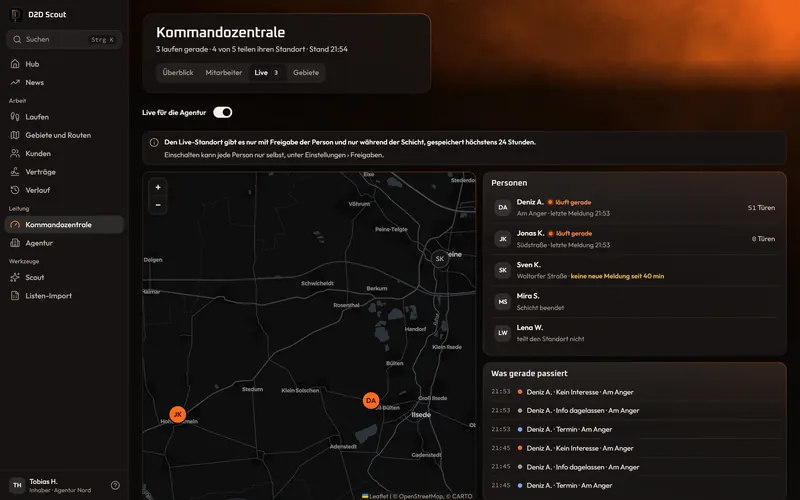Click the DA avatar in Personen
The height and width of the screenshot is (500, 800).
503,208
